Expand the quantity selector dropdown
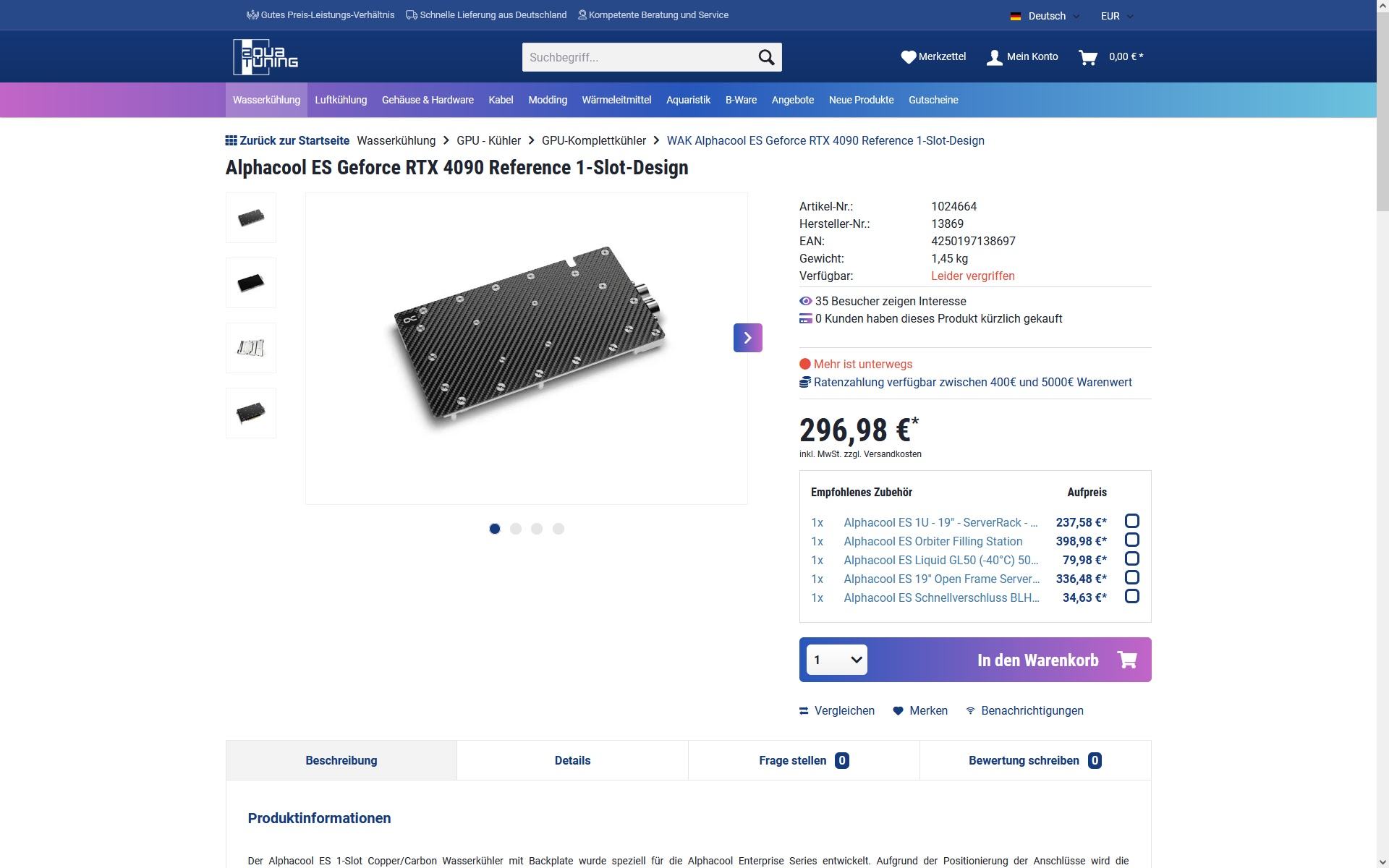Viewport: 1389px width, 868px height. 836,660
